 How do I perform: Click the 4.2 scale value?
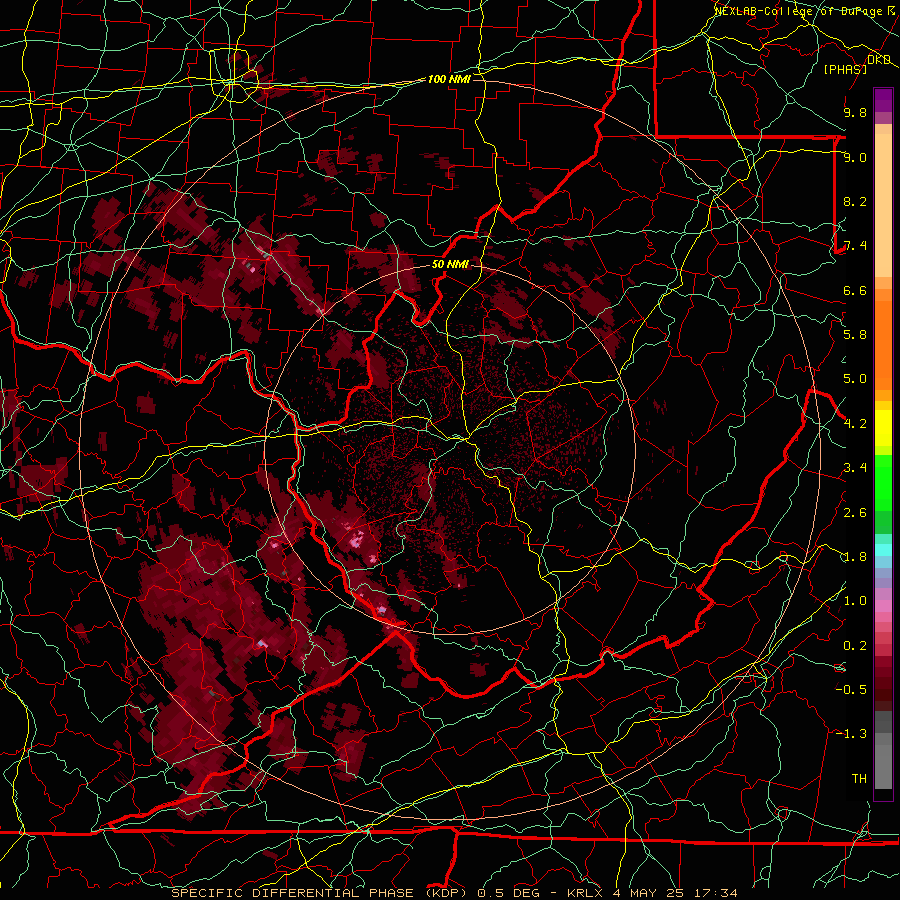tap(855, 424)
